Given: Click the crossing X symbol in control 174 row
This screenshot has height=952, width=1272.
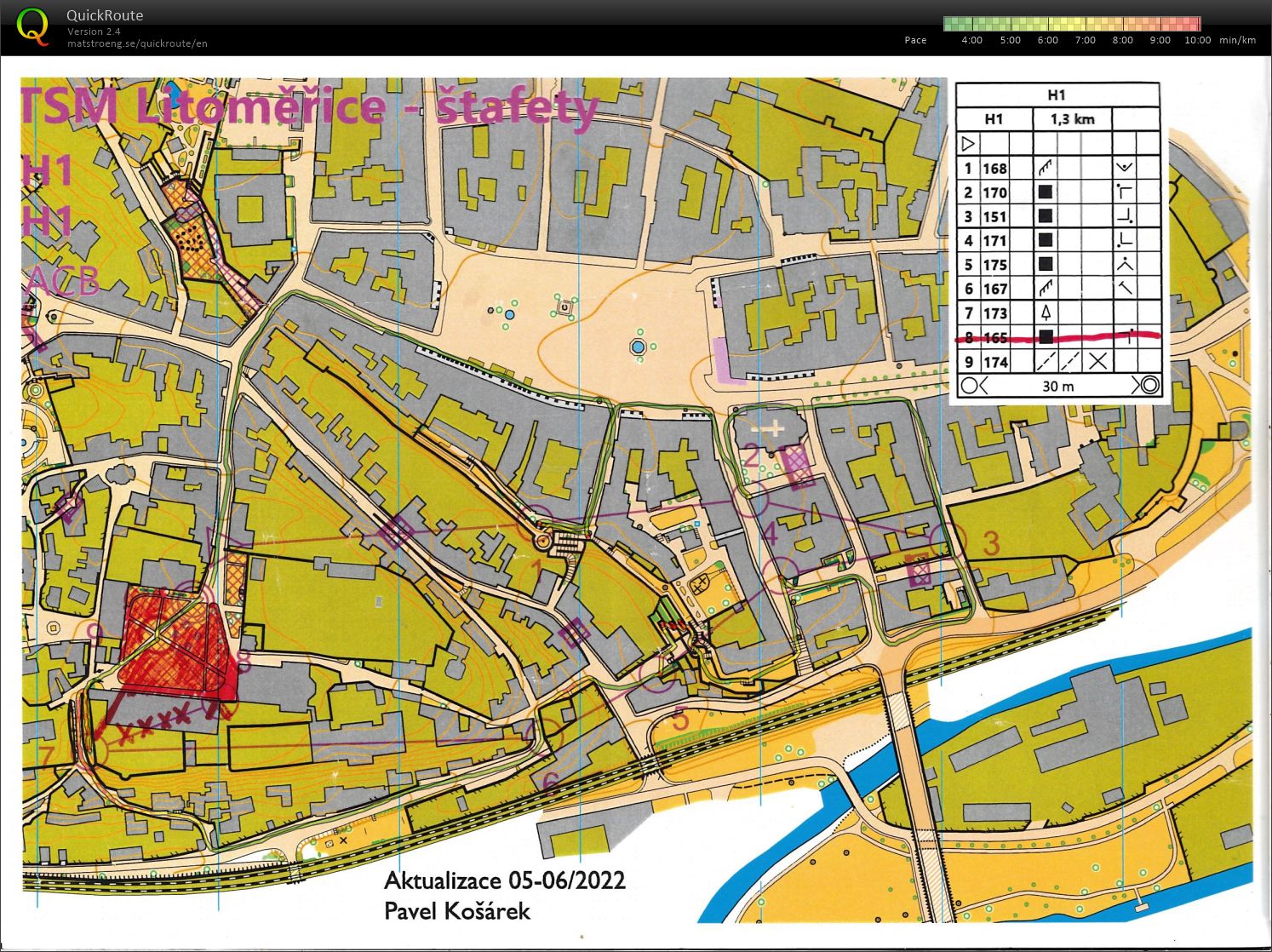Looking at the screenshot, I should 1098,361.
